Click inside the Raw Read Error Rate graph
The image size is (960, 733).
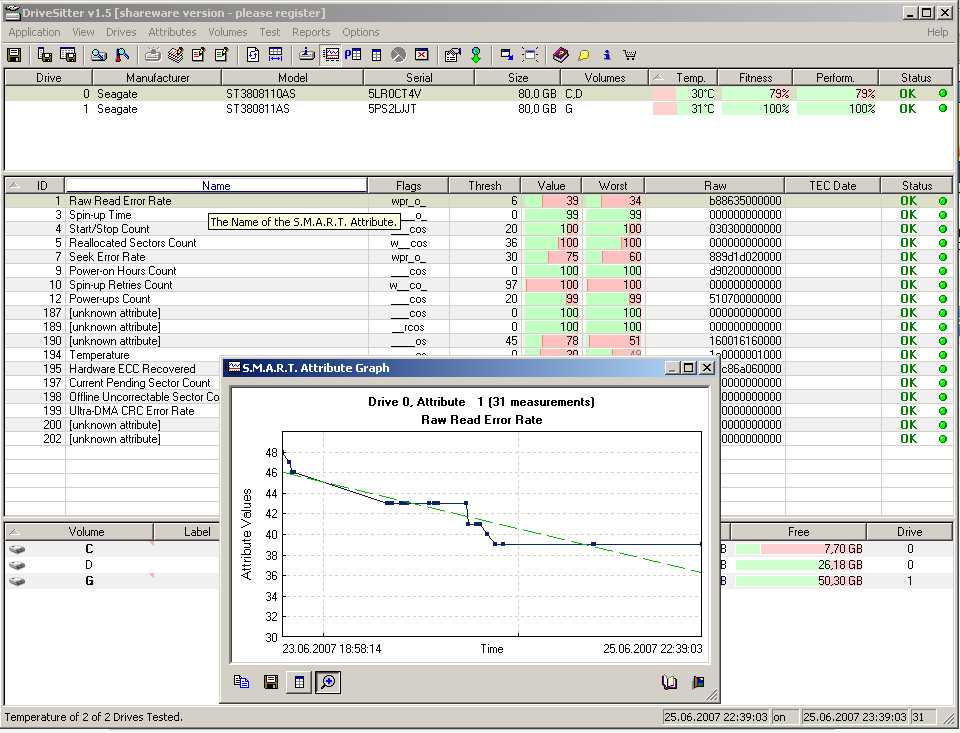tap(492, 534)
